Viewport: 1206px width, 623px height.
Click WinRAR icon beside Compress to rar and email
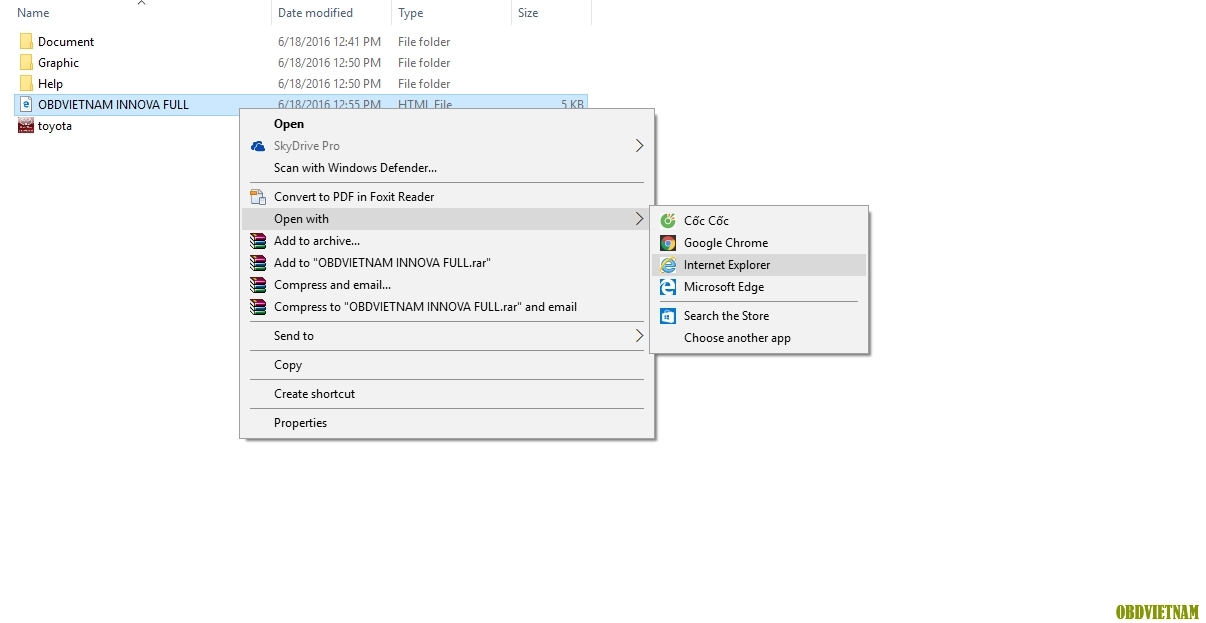point(258,307)
